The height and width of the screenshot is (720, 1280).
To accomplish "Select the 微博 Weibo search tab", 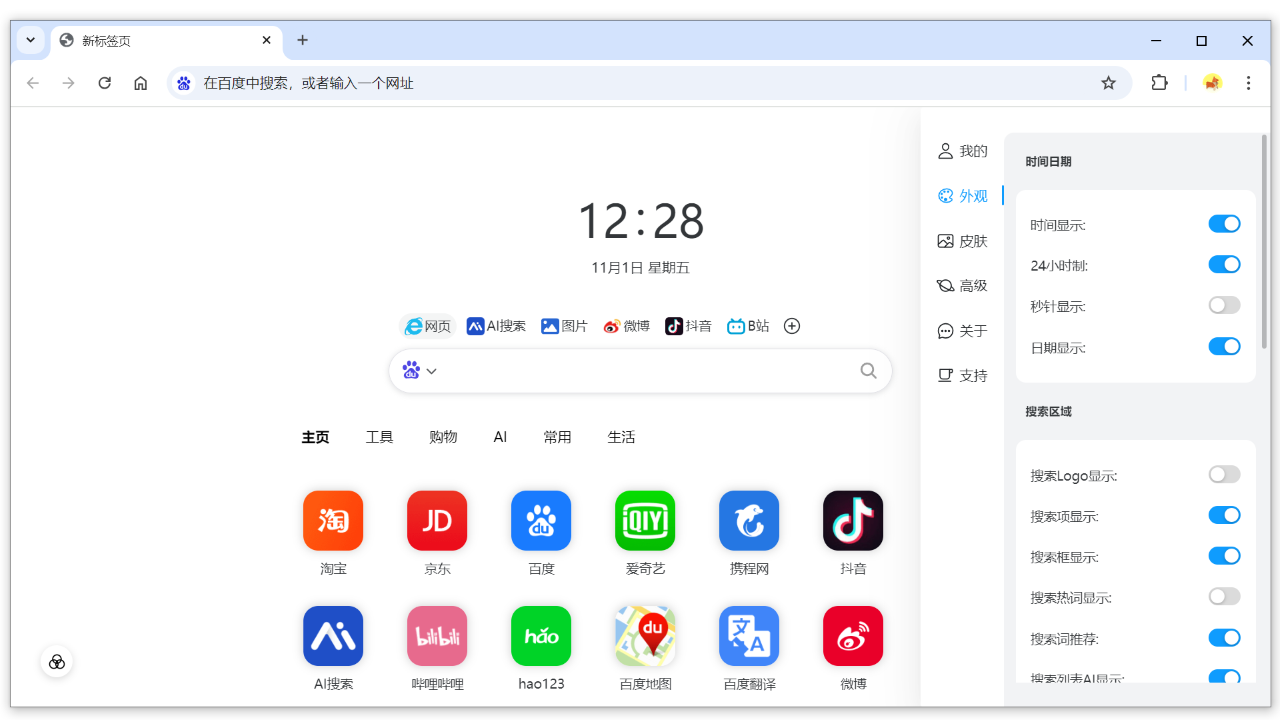I will 627,325.
